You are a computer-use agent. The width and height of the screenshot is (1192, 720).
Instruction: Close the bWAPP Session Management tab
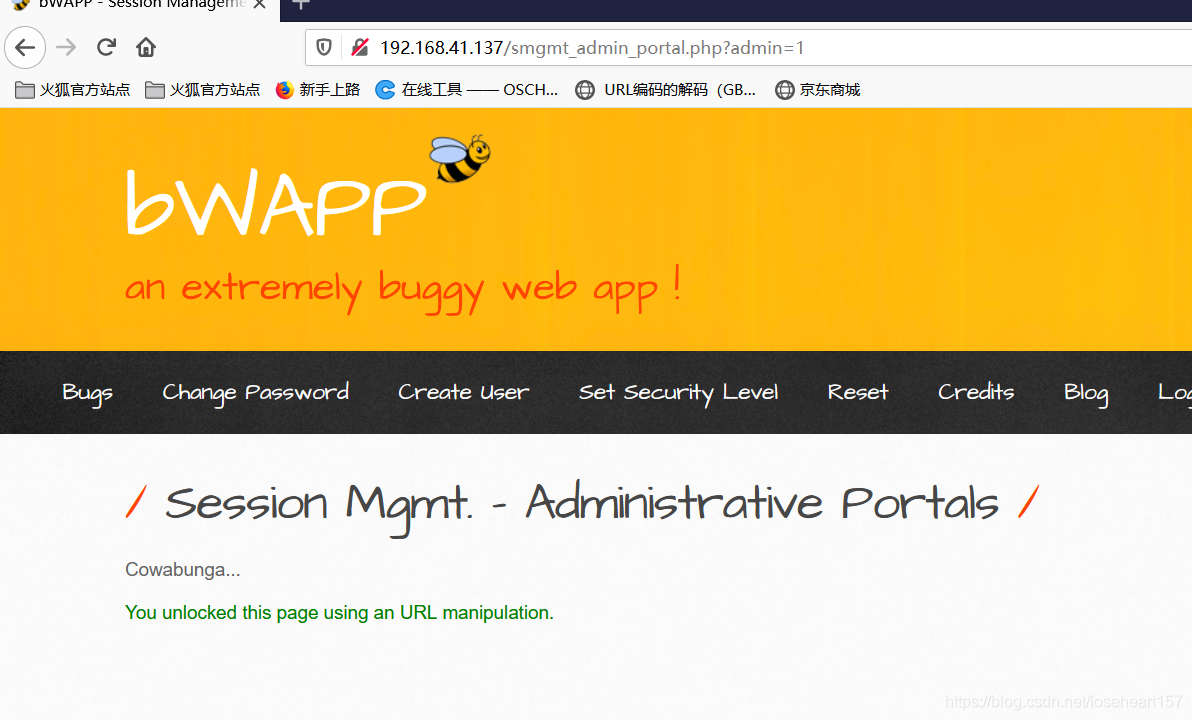259,5
